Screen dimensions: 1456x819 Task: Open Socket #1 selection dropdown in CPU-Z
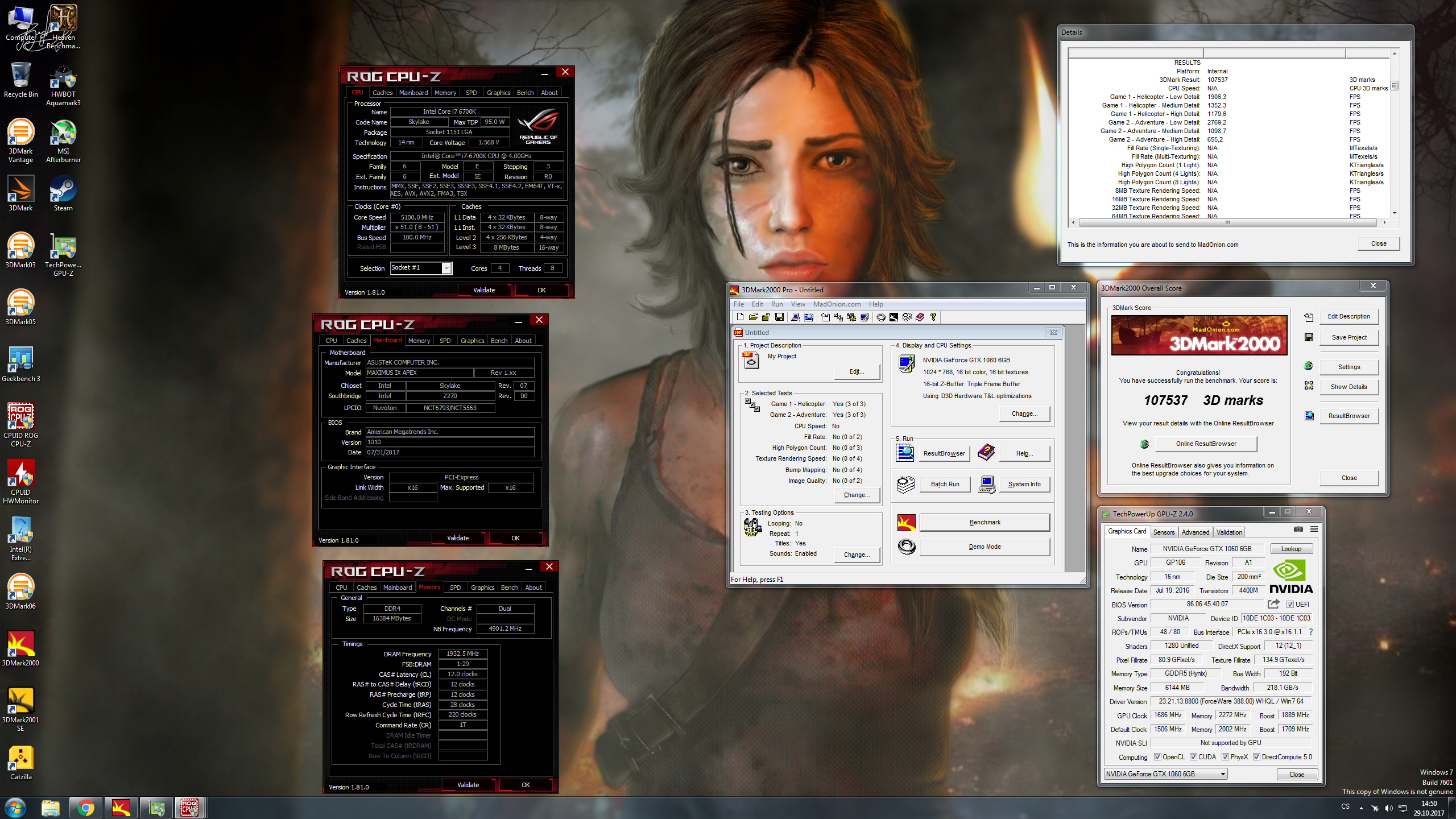421,268
